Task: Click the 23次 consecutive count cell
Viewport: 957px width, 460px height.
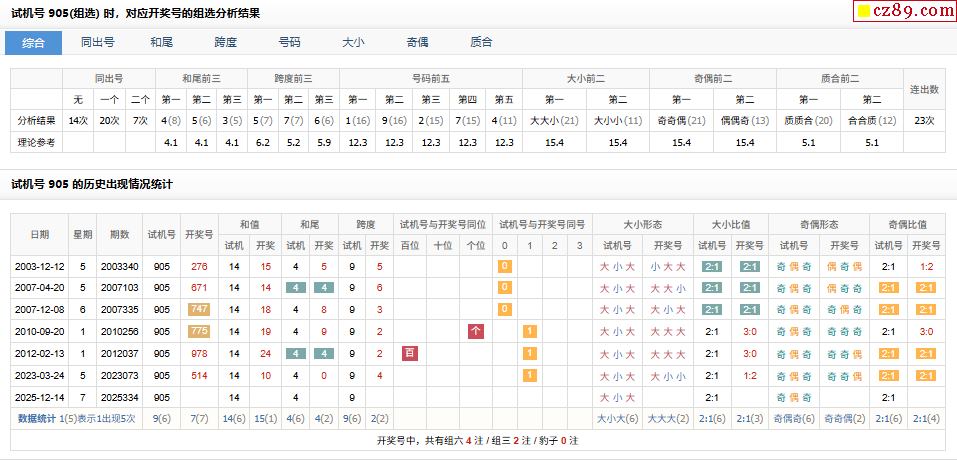Action: point(924,120)
